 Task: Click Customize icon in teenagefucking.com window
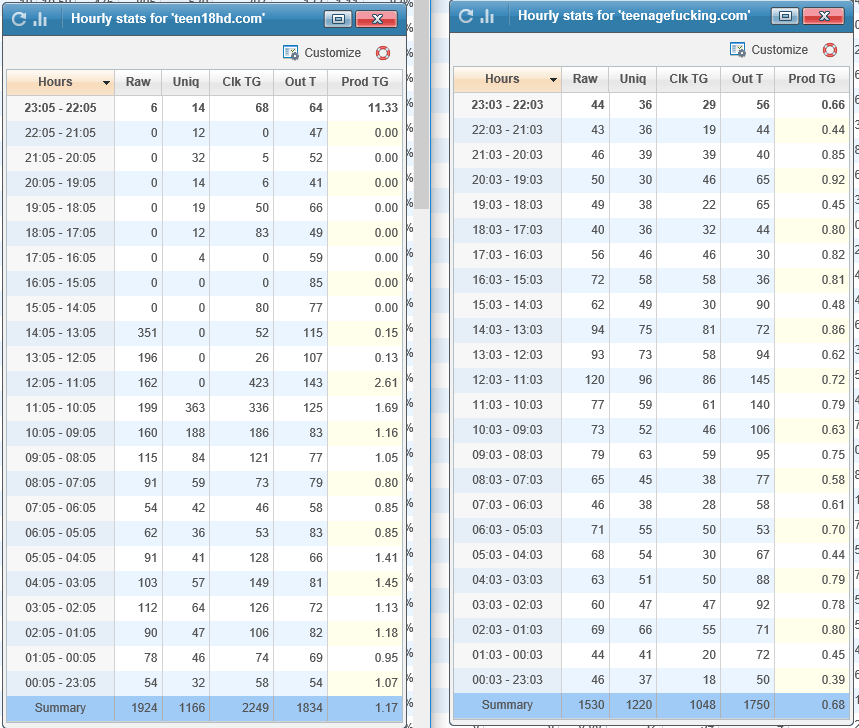737,50
